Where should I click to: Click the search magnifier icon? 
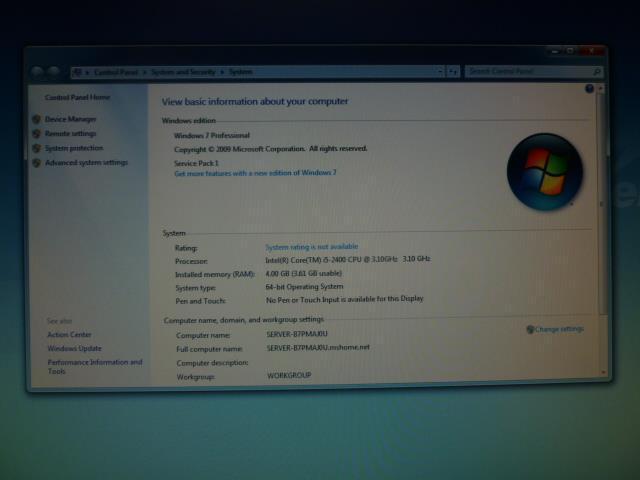[x=596, y=71]
